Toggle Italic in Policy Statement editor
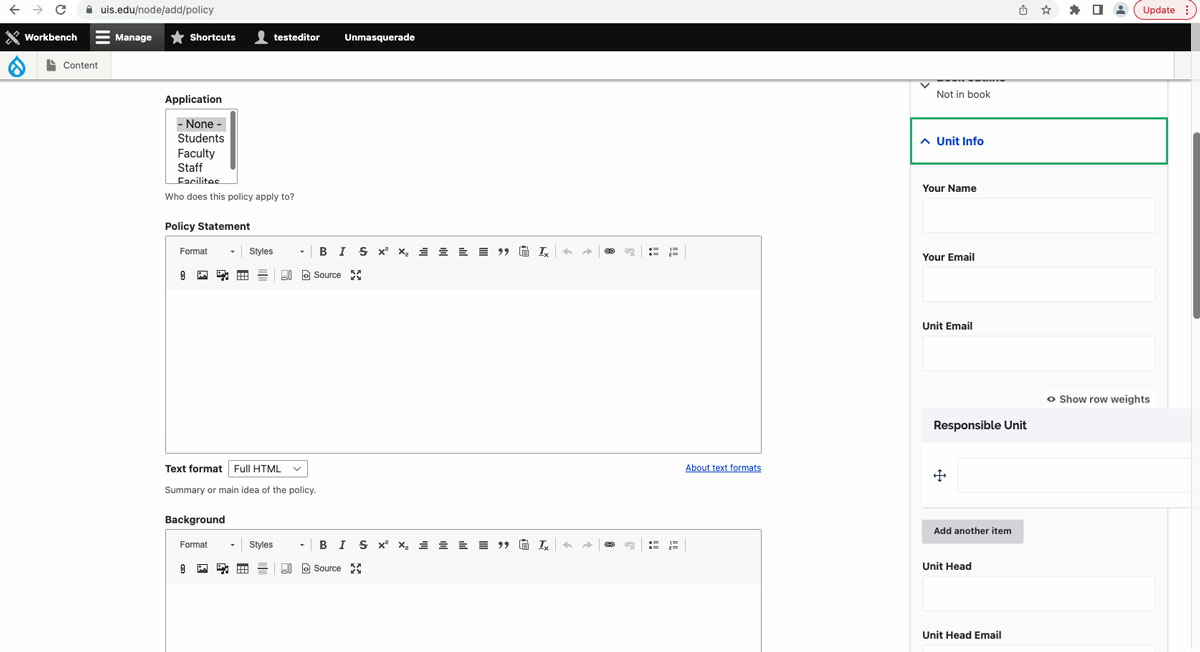This screenshot has height=652, width=1200. click(342, 252)
